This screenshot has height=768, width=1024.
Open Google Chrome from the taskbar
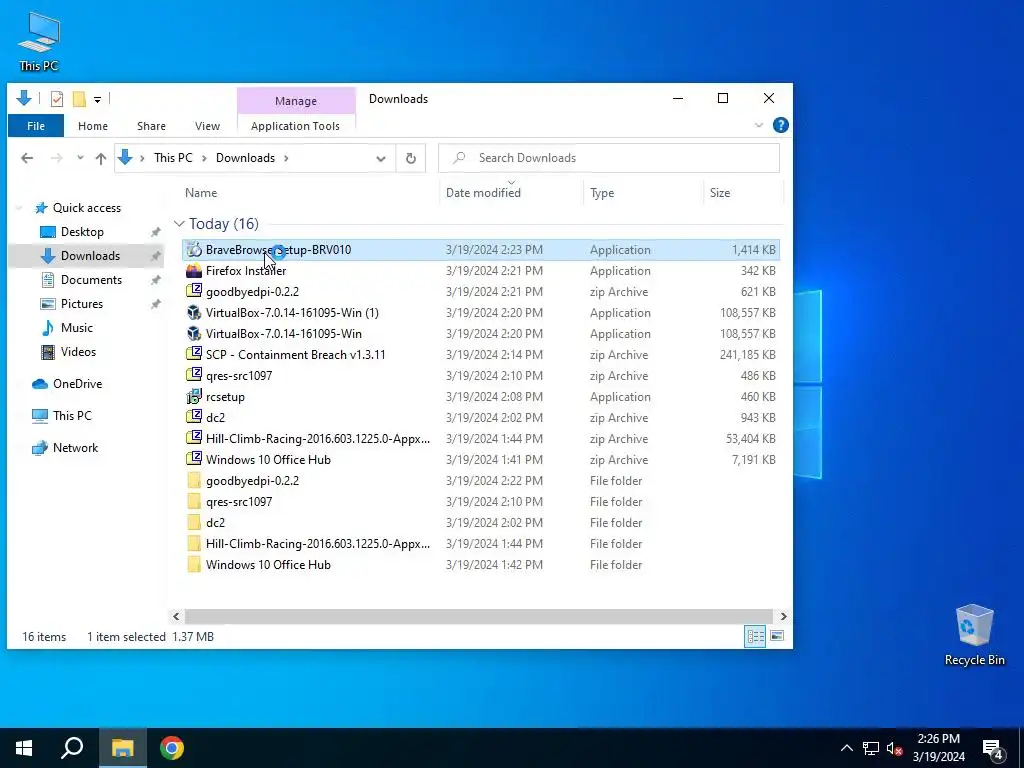(172, 748)
